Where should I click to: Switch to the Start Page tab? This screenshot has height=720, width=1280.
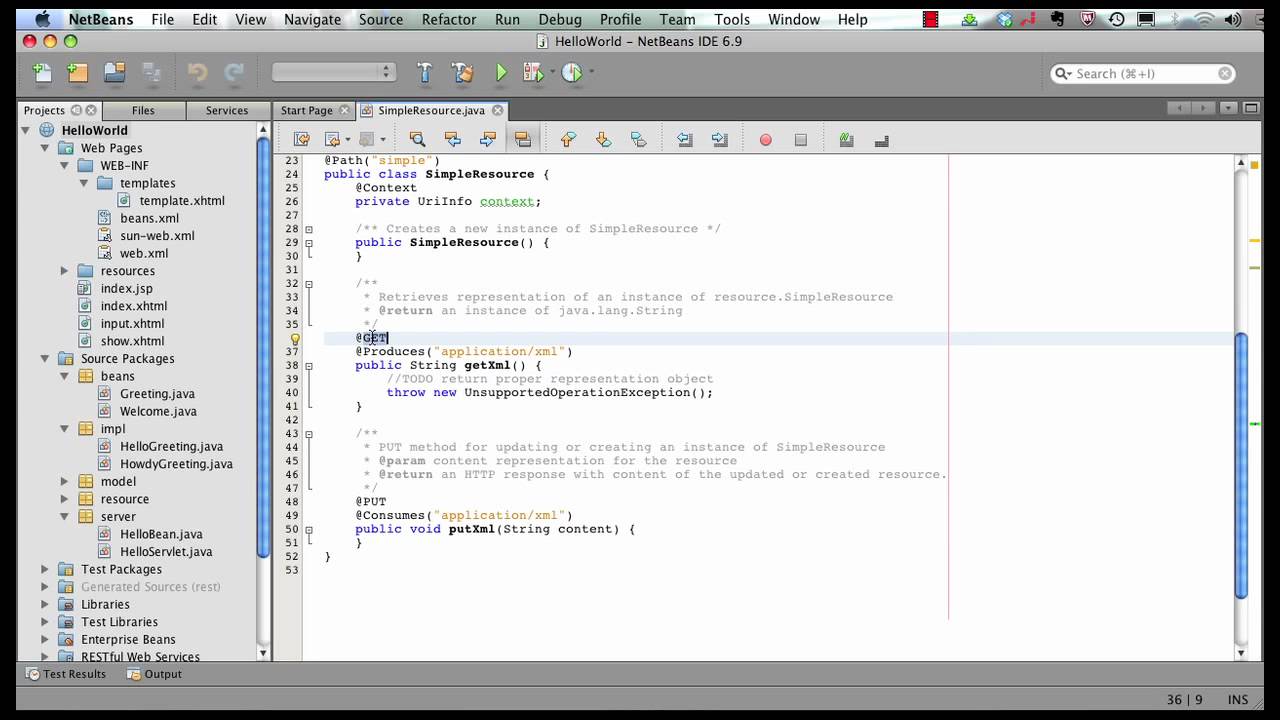point(306,110)
